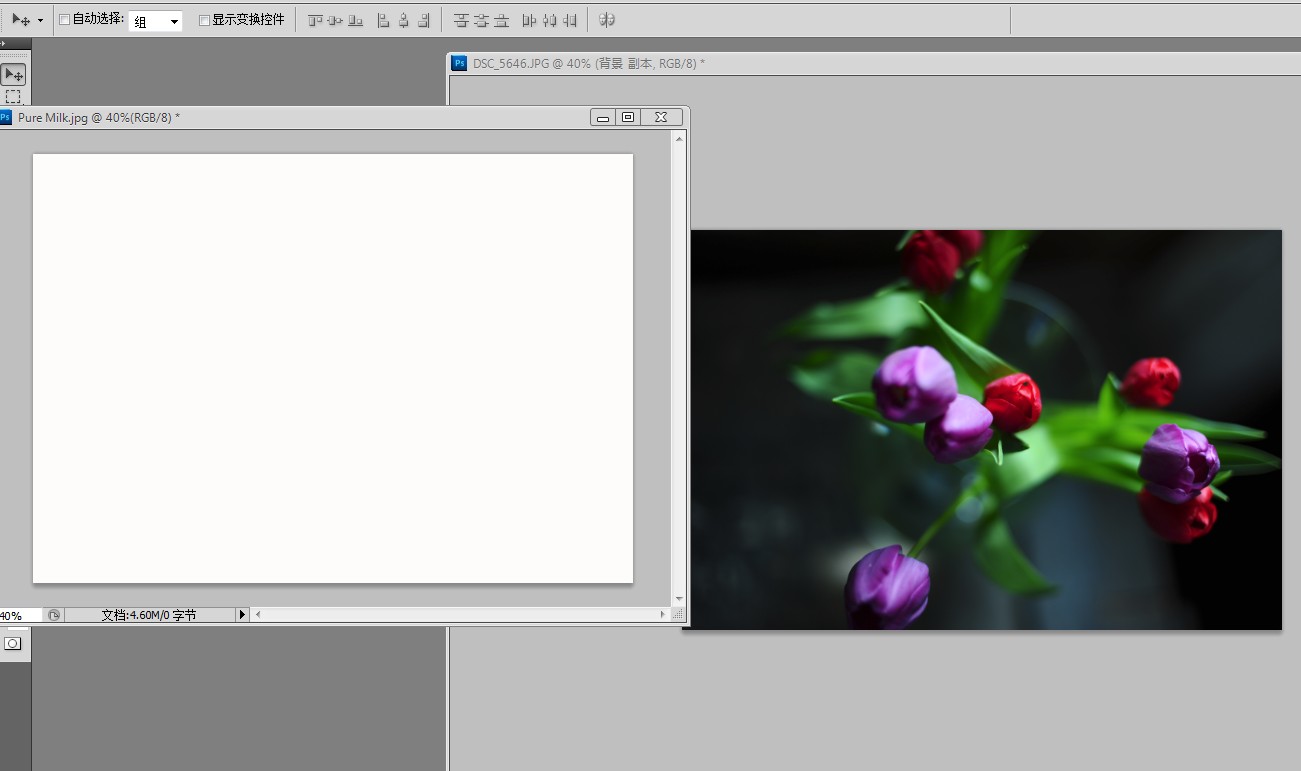Click the Align top edges icon

[316, 20]
